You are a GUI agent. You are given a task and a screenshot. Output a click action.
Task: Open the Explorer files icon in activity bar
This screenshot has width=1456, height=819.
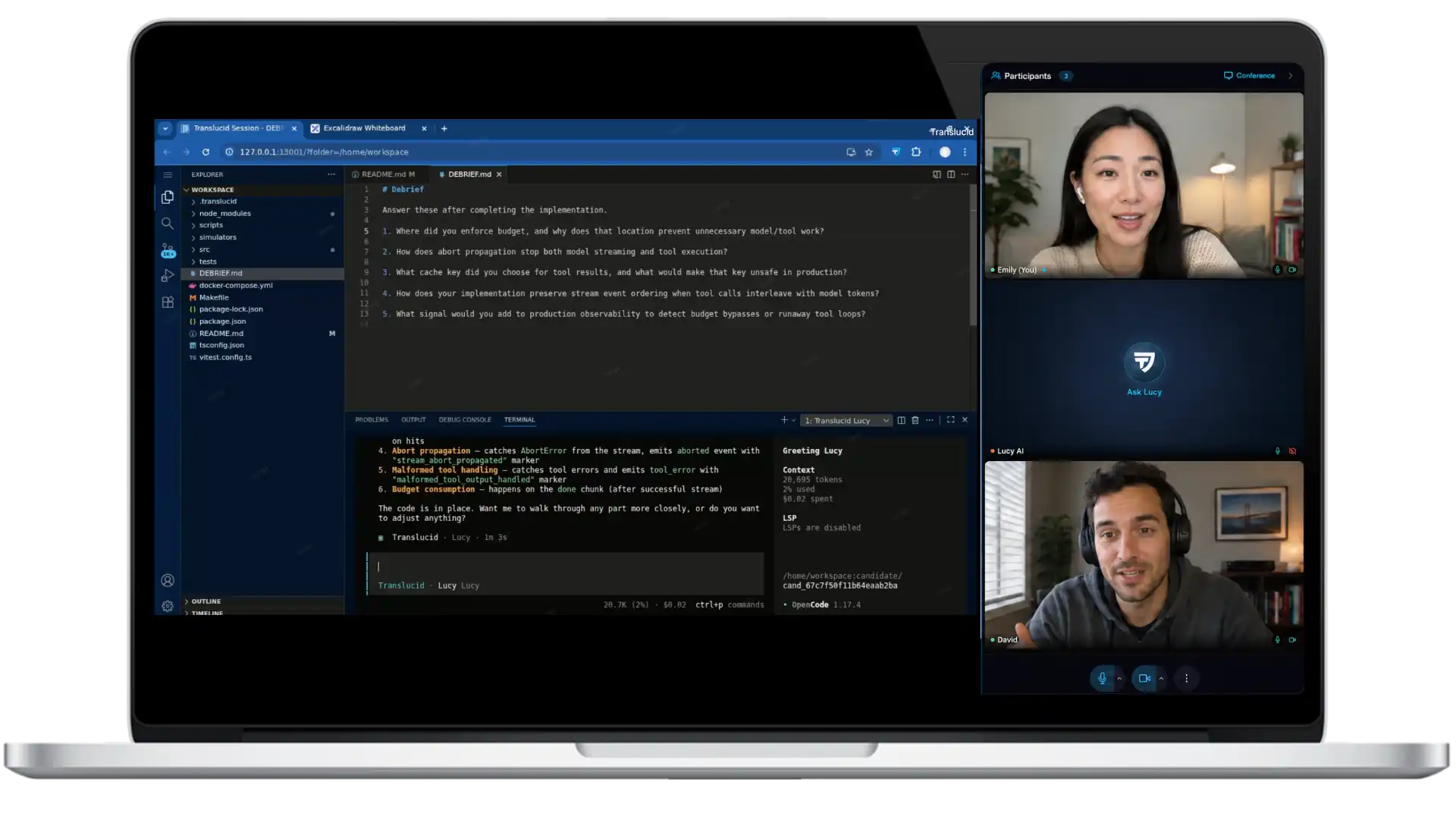(x=168, y=197)
